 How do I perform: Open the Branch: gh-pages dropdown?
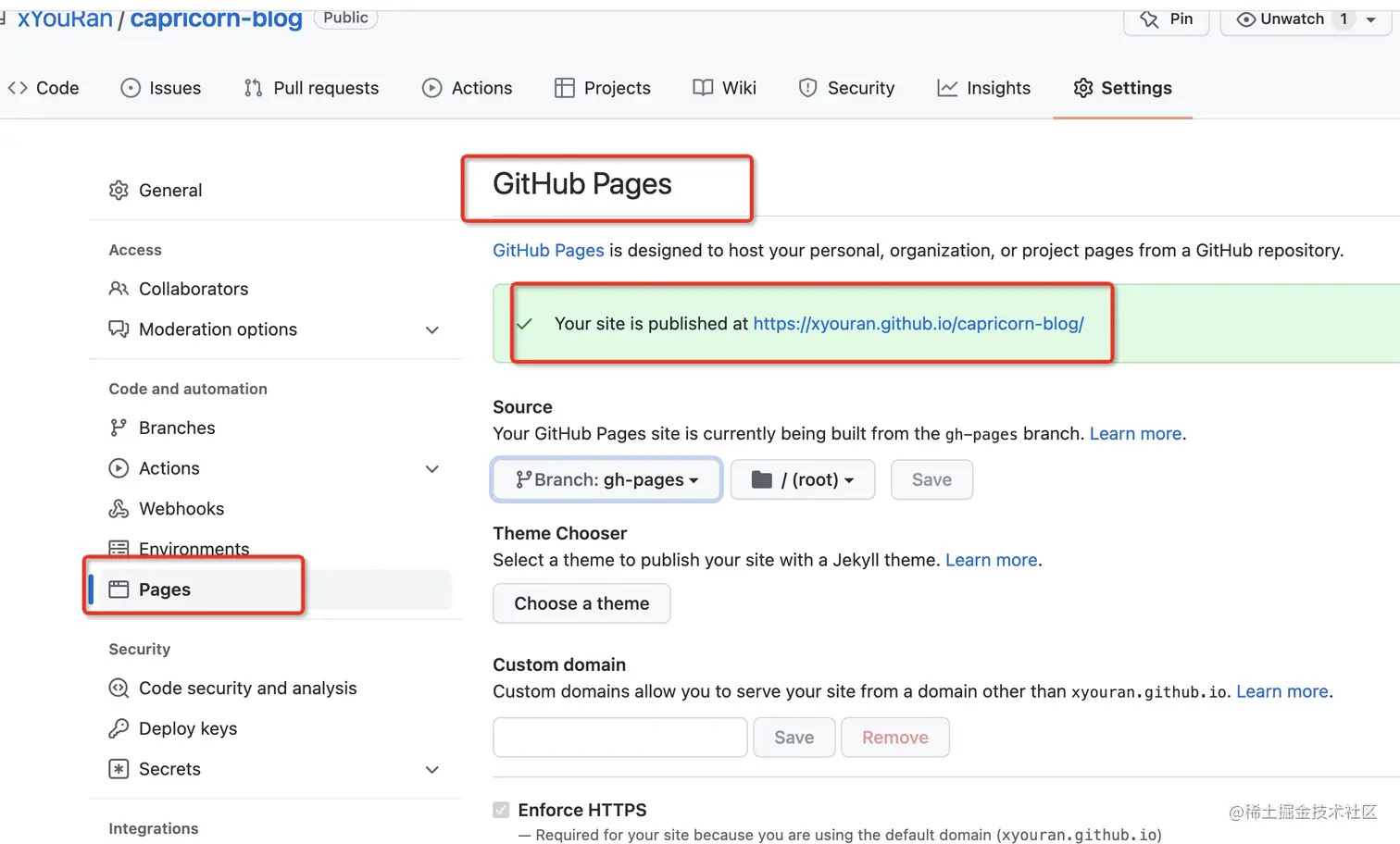(606, 479)
